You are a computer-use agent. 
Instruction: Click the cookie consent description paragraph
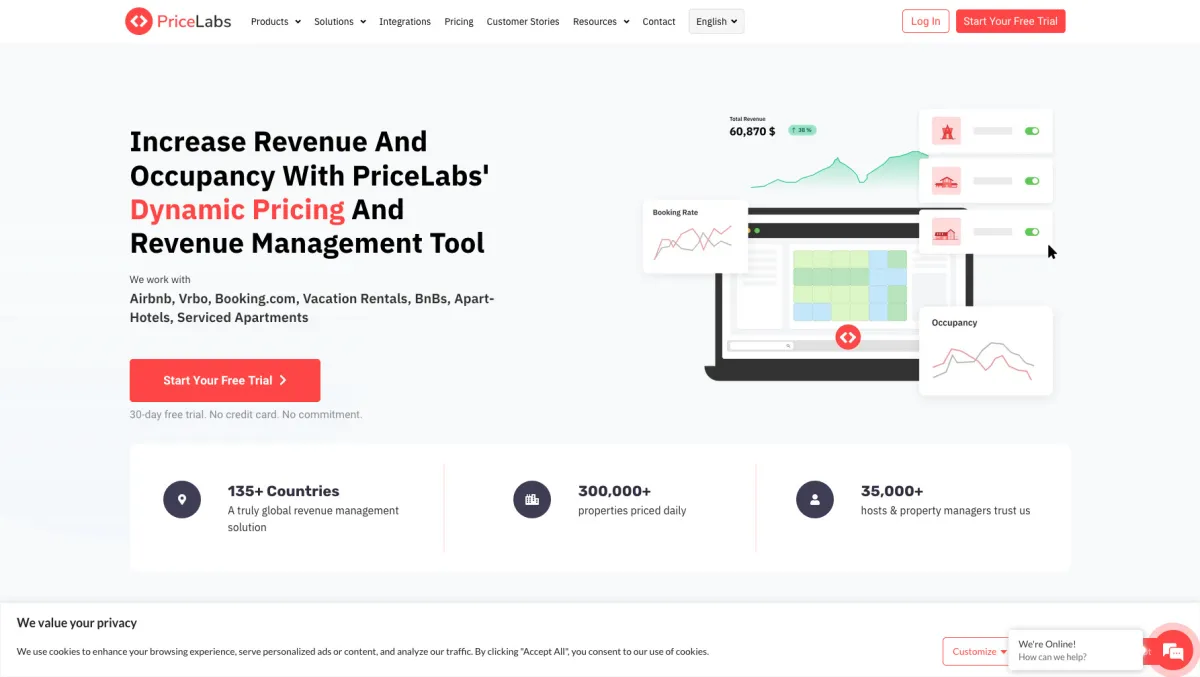click(x=363, y=651)
